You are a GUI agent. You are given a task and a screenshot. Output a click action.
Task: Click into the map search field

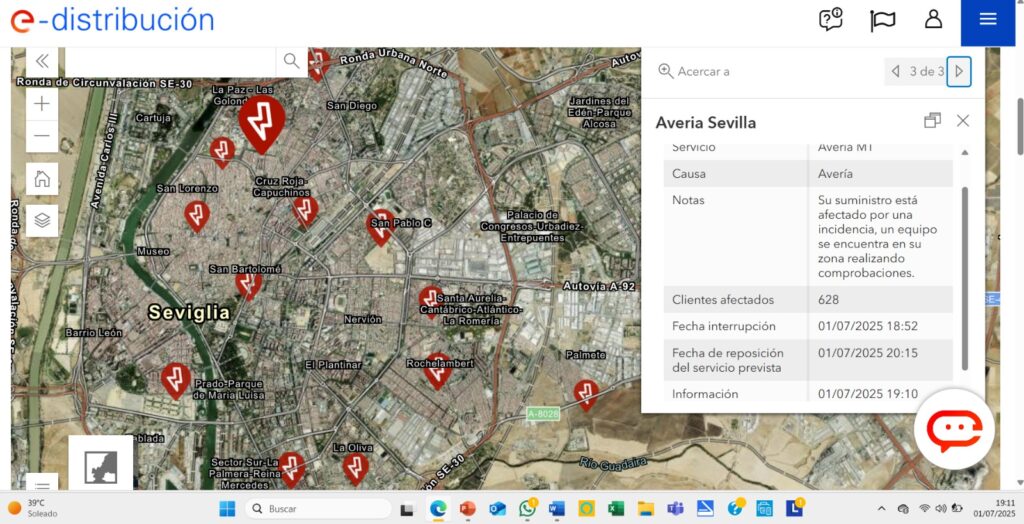(170, 61)
